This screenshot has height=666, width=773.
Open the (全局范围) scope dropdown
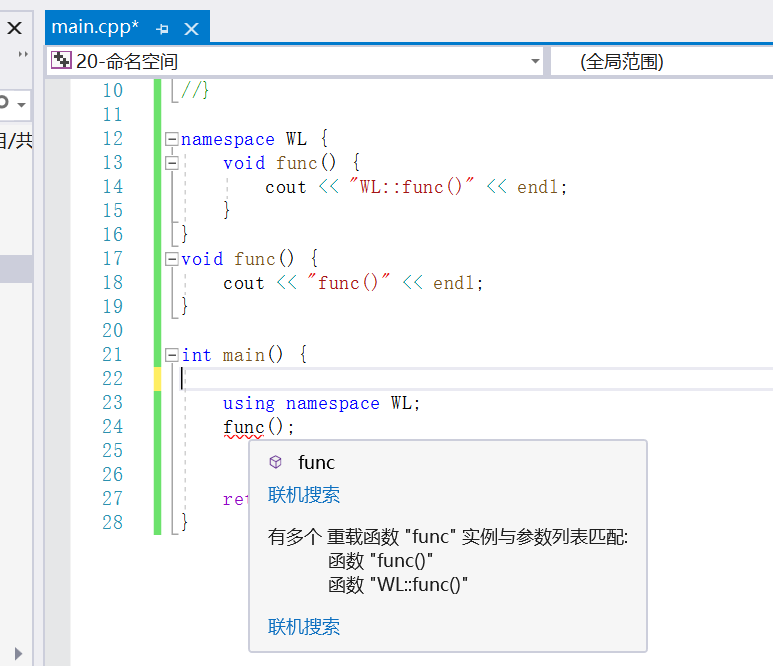(662, 62)
